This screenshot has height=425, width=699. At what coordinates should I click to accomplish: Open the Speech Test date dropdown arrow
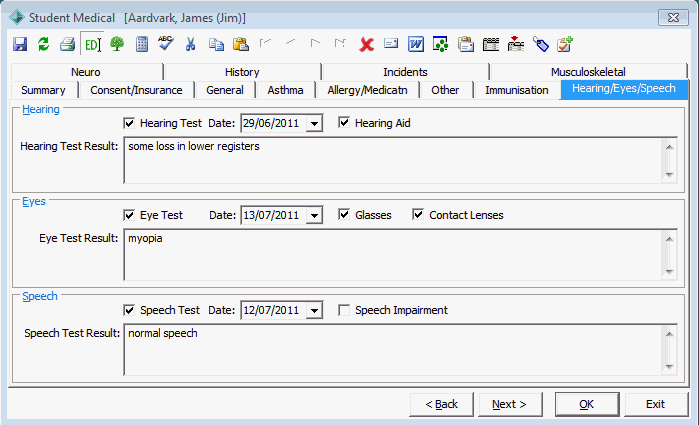tap(314, 310)
